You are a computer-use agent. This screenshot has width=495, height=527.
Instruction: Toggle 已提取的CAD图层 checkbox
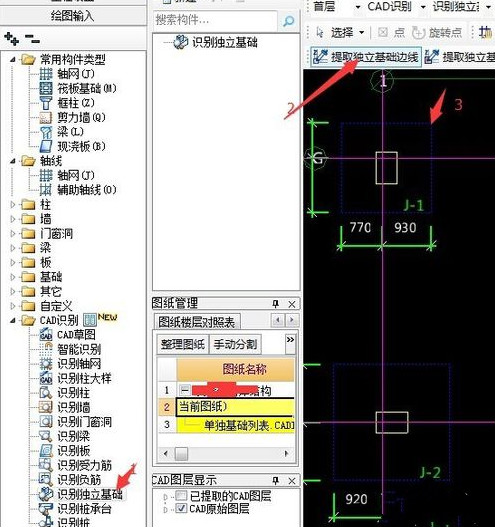point(181,496)
